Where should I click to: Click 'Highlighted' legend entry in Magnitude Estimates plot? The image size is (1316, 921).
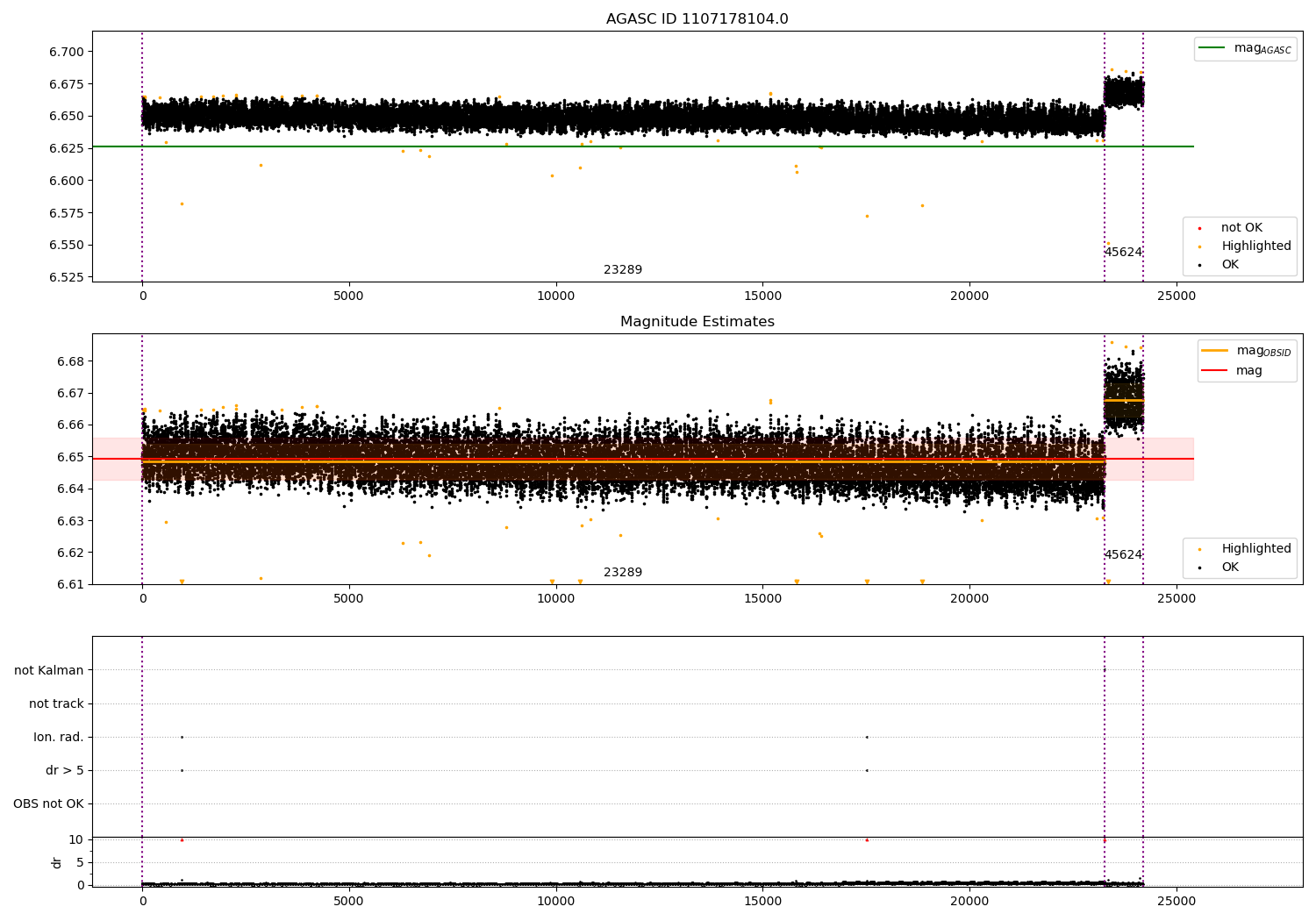[1256, 549]
